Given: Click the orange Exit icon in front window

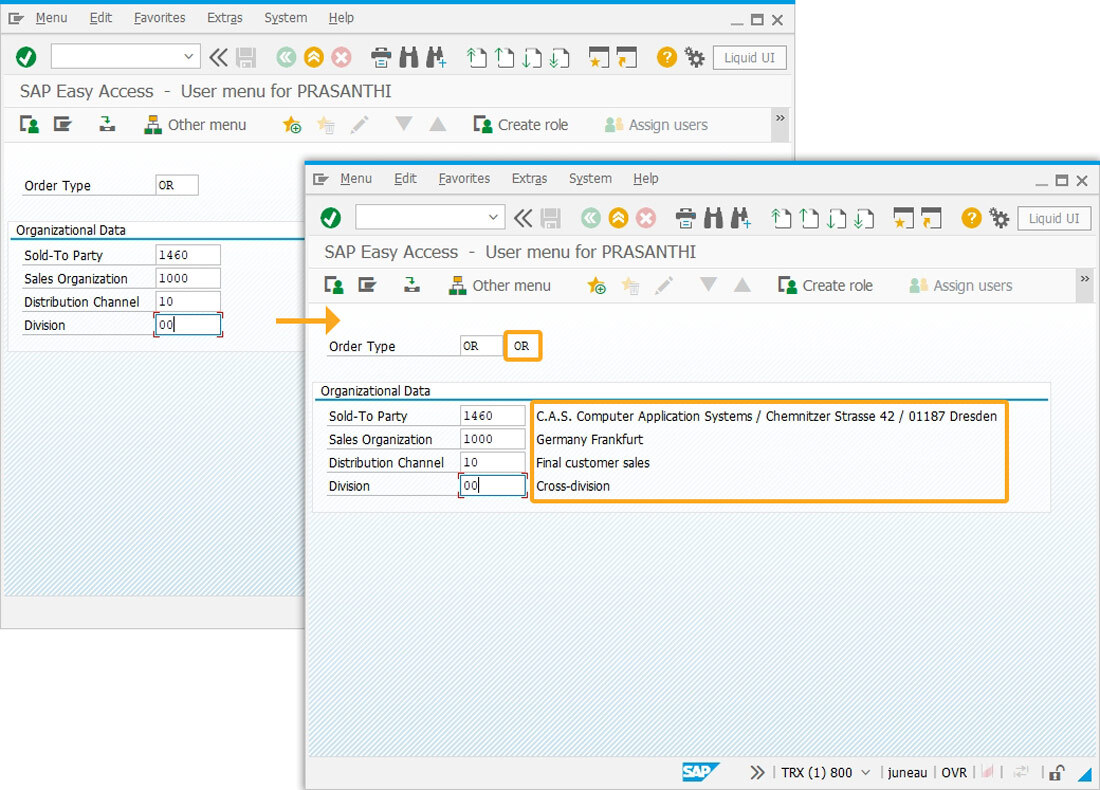Looking at the screenshot, I should (618, 218).
